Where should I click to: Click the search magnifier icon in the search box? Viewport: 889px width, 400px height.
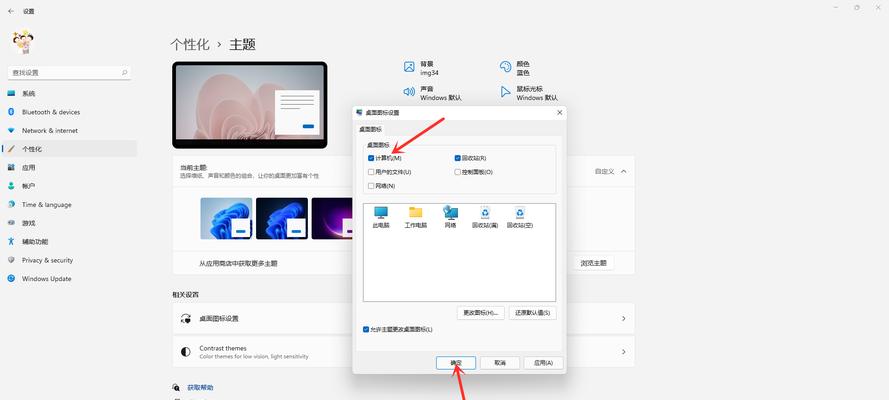coord(125,73)
